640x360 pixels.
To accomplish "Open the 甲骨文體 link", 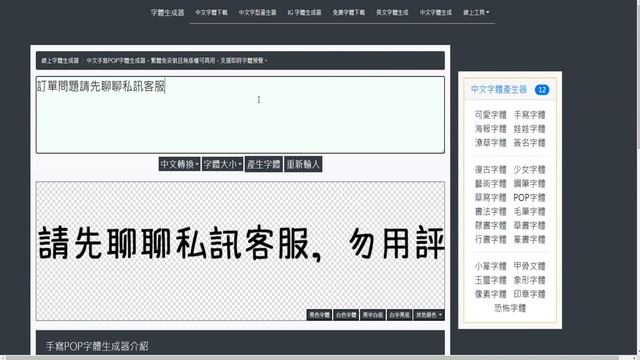I will tap(529, 266).
